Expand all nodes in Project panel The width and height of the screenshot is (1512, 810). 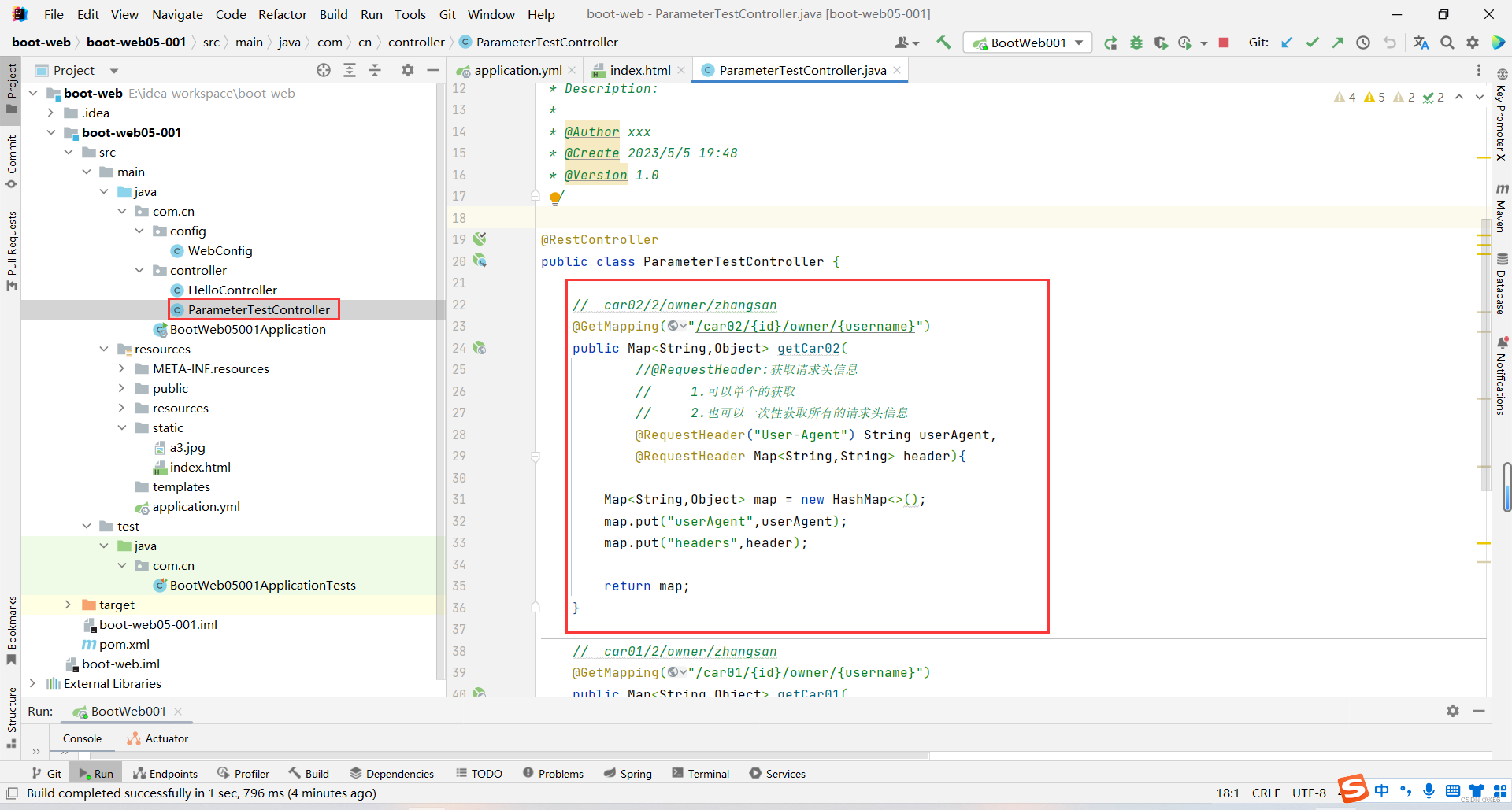tap(350, 70)
